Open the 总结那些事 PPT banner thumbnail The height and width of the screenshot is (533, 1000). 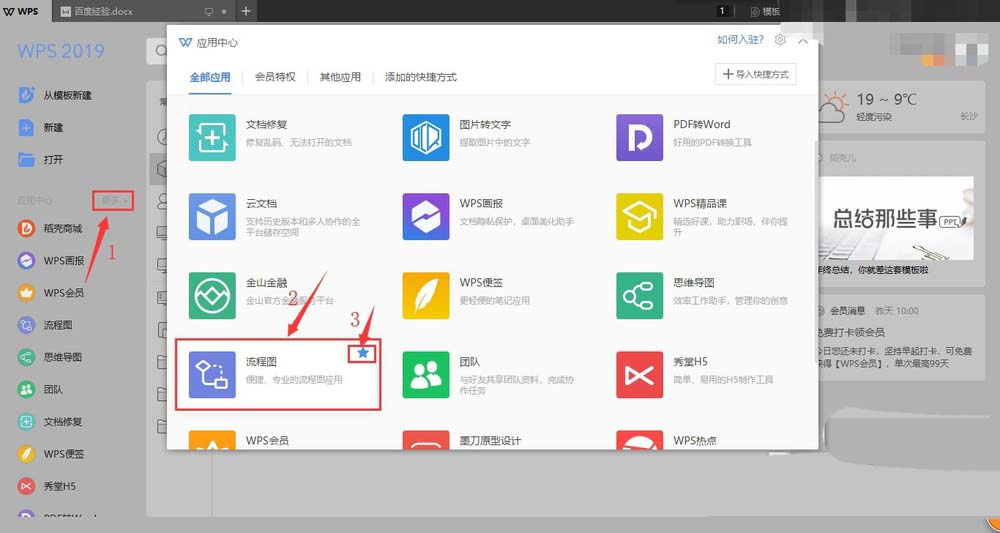pyautogui.click(x=896, y=219)
